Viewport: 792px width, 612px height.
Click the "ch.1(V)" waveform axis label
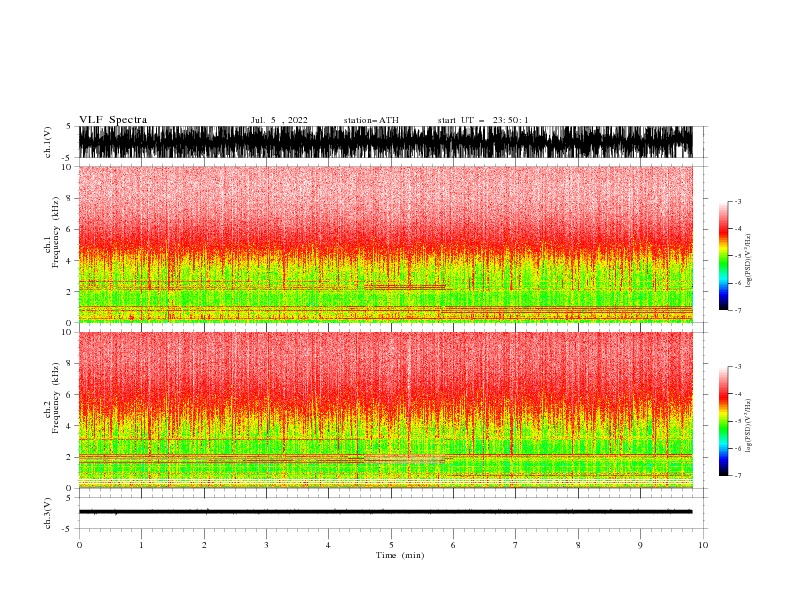coord(48,142)
